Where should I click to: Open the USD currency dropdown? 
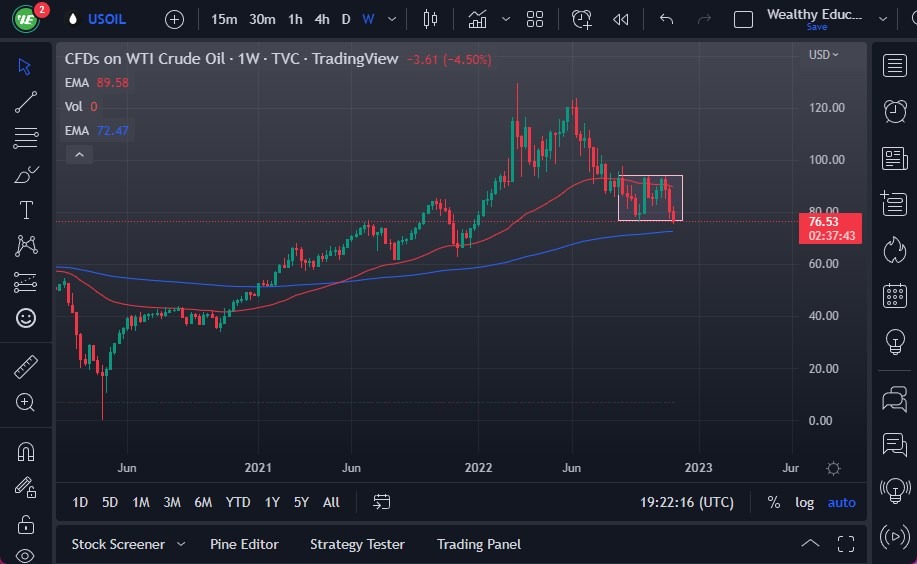(x=823, y=55)
